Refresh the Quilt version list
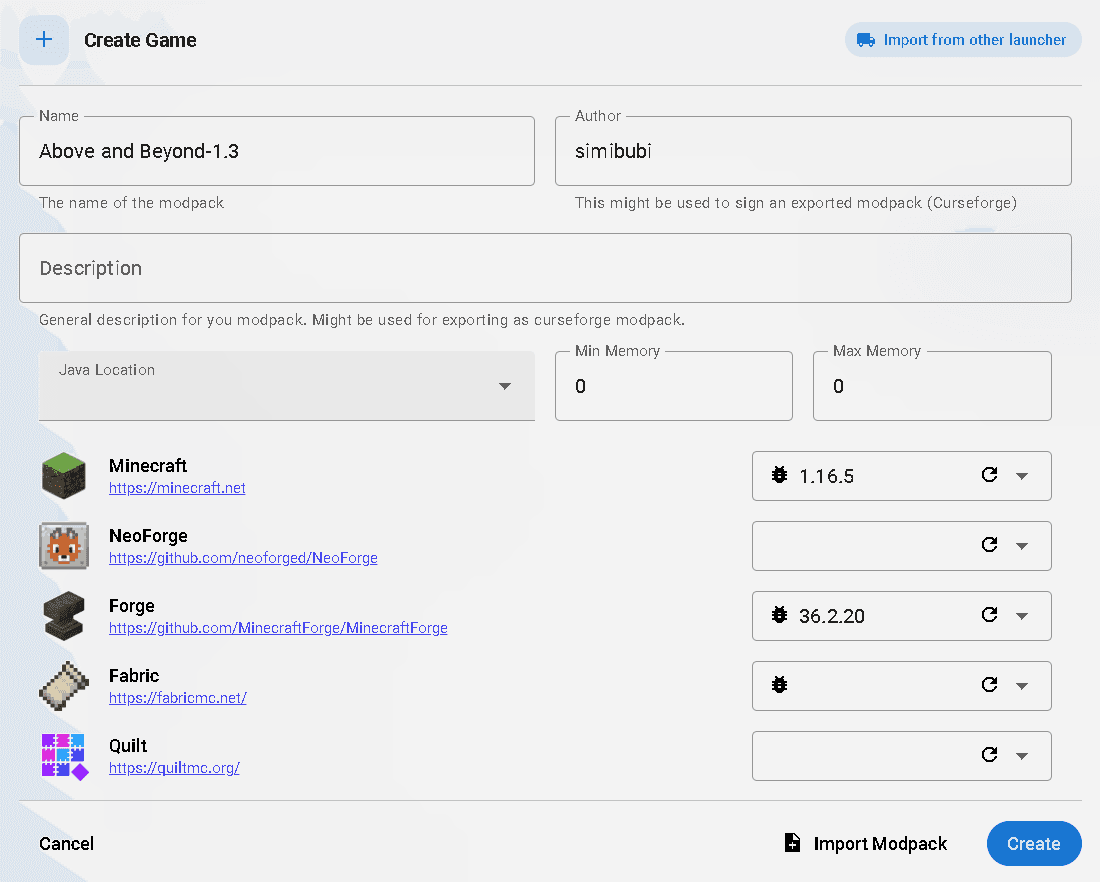Screen dimensions: 1100x882 click(x=989, y=754)
